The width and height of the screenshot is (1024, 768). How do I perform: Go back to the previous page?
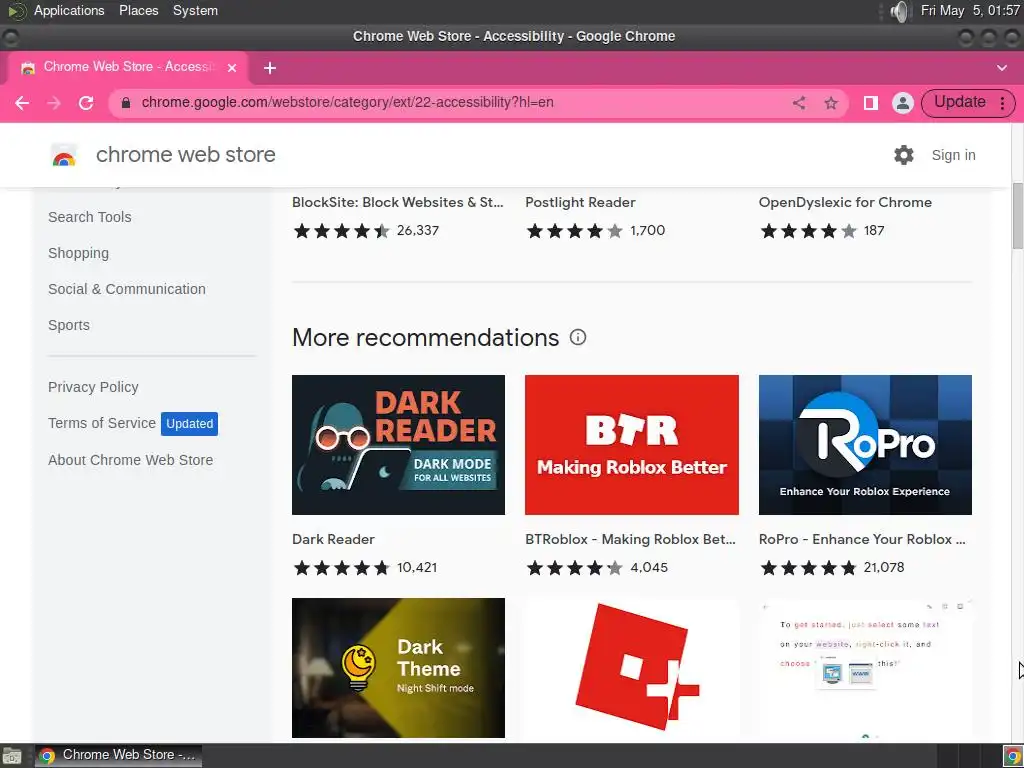point(22,103)
